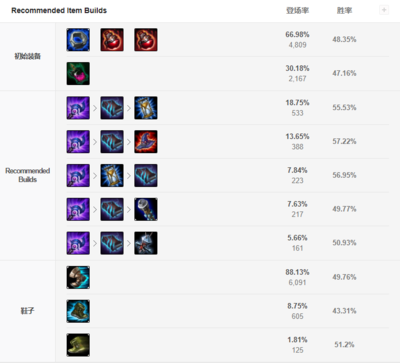Click the spellbook item in 13.65% build
The width and height of the screenshot is (400, 363).
pyautogui.click(x=112, y=142)
